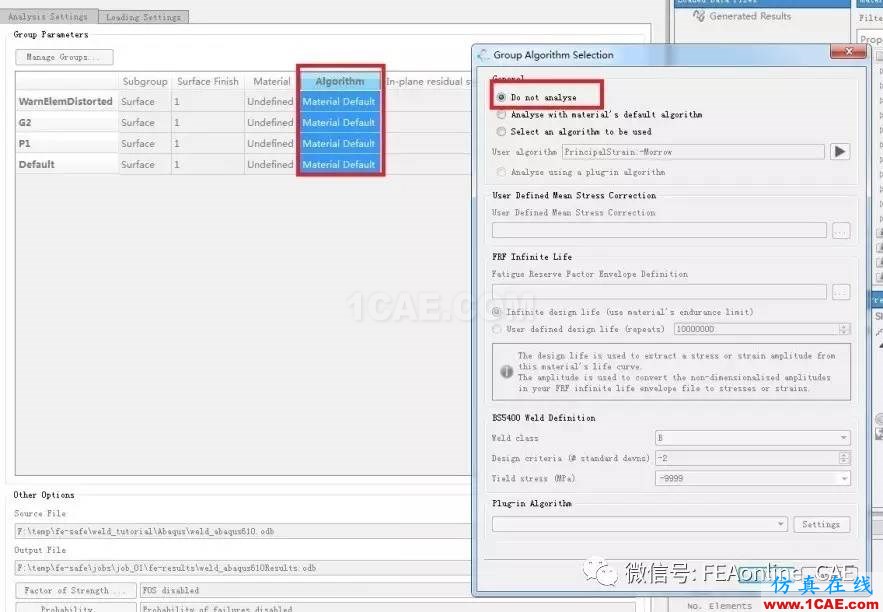Select Generated Results in the data files tree
The image size is (883, 612).
click(750, 16)
